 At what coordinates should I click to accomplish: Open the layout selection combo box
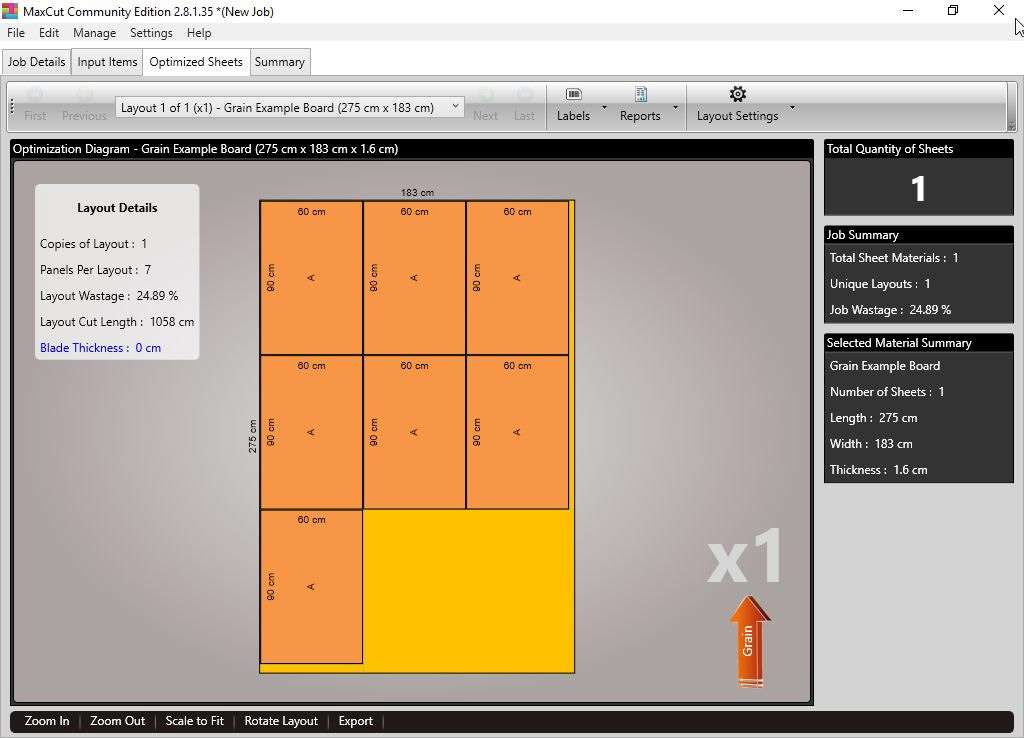click(x=289, y=107)
